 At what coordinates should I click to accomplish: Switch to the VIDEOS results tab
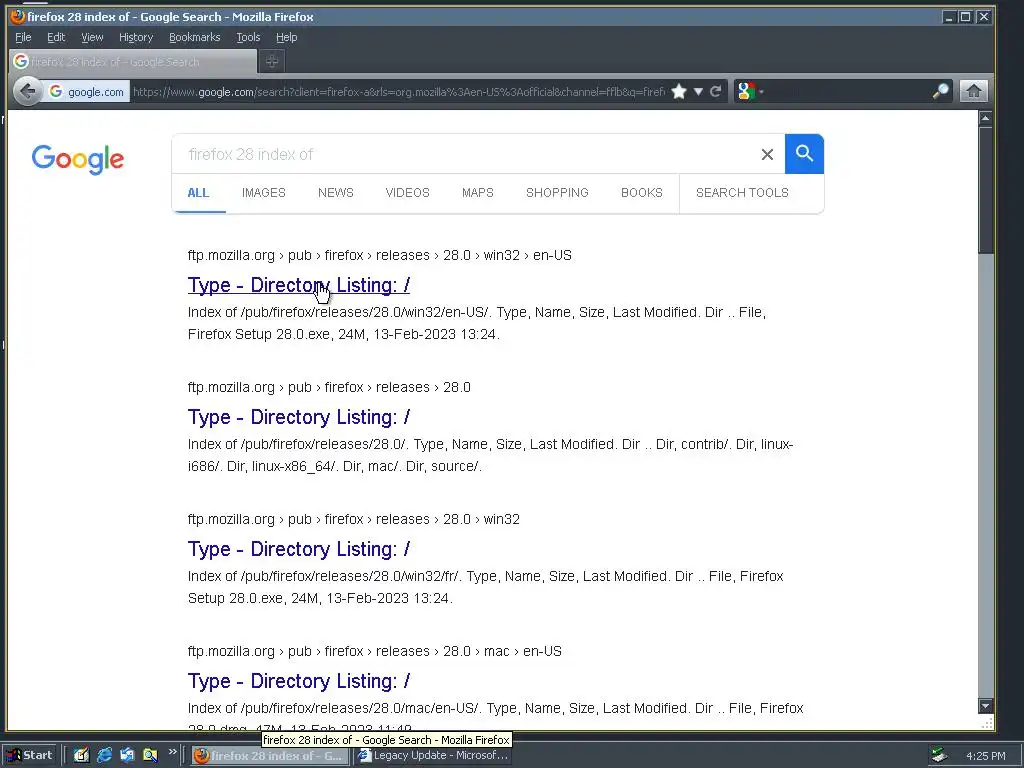408,193
